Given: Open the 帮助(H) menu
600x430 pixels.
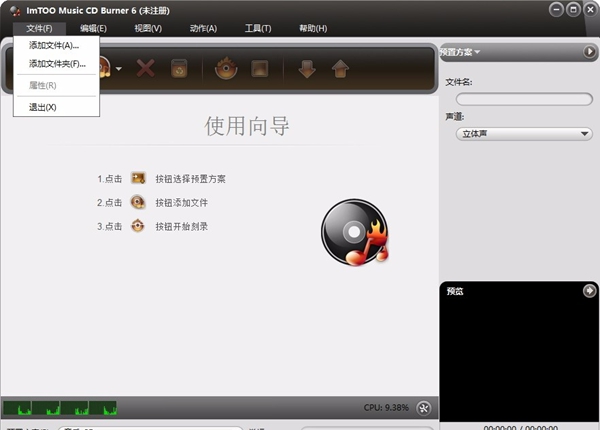Looking at the screenshot, I should pos(313,28).
